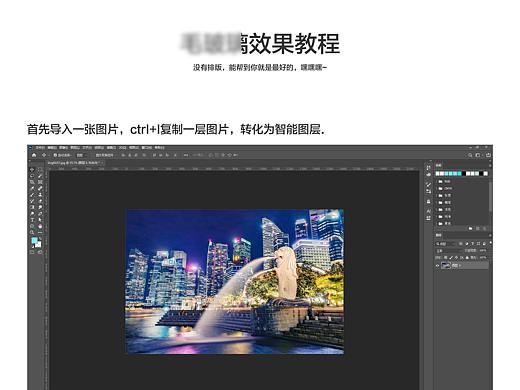Viewport: 520px width, 390px height.
Task: Open the layer filter kind dropdown
Action: 446,244
